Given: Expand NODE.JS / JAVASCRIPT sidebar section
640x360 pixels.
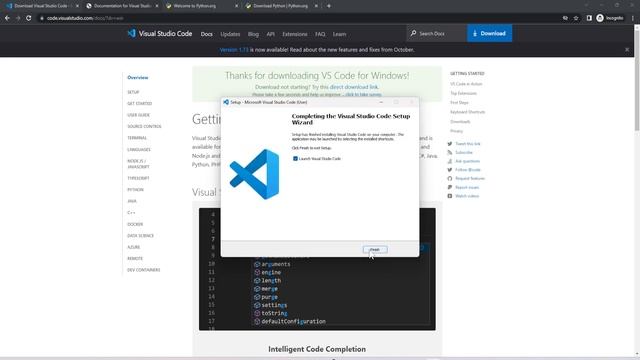Looking at the screenshot, I should tap(138, 164).
